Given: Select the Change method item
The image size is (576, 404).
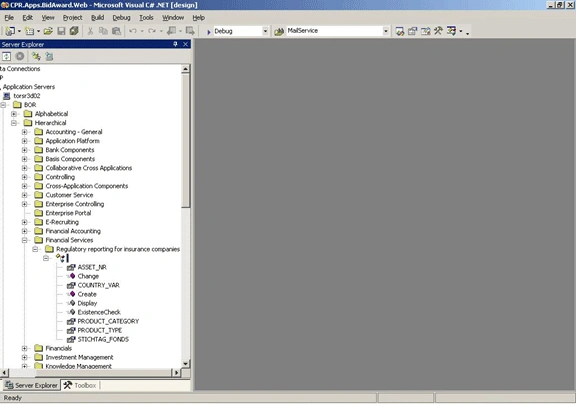Looking at the screenshot, I should click(x=88, y=276).
